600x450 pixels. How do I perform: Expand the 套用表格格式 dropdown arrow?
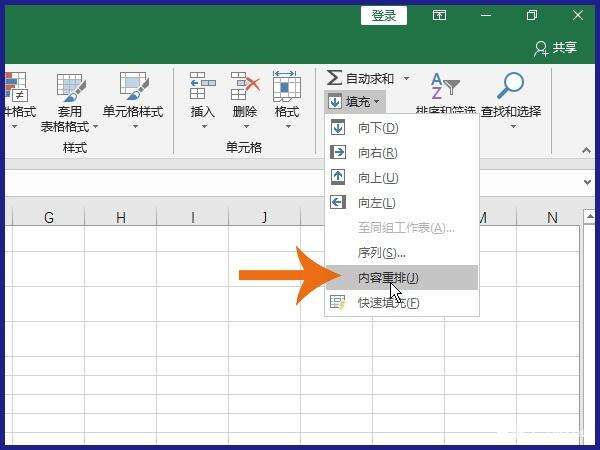tap(96, 126)
